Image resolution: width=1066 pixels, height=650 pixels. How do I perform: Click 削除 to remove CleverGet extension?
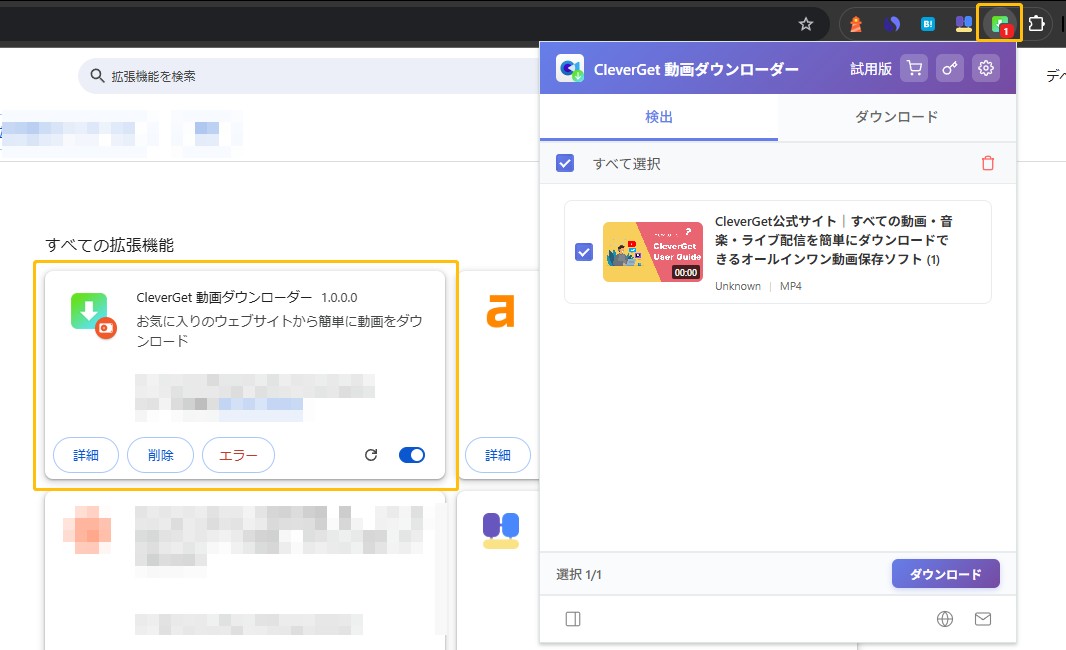[160, 455]
